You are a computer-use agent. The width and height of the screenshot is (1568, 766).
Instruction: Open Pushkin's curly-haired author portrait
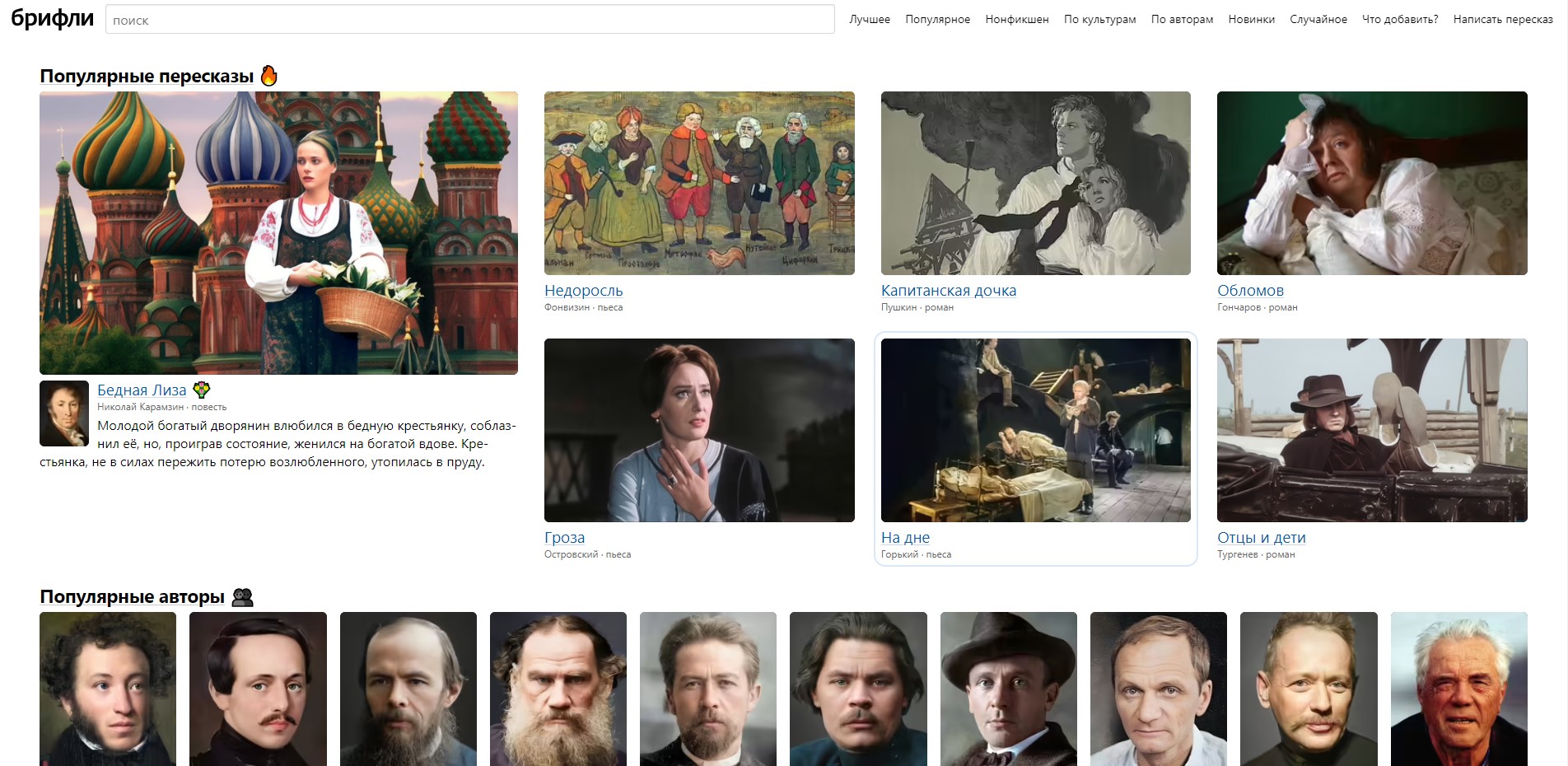(x=108, y=689)
